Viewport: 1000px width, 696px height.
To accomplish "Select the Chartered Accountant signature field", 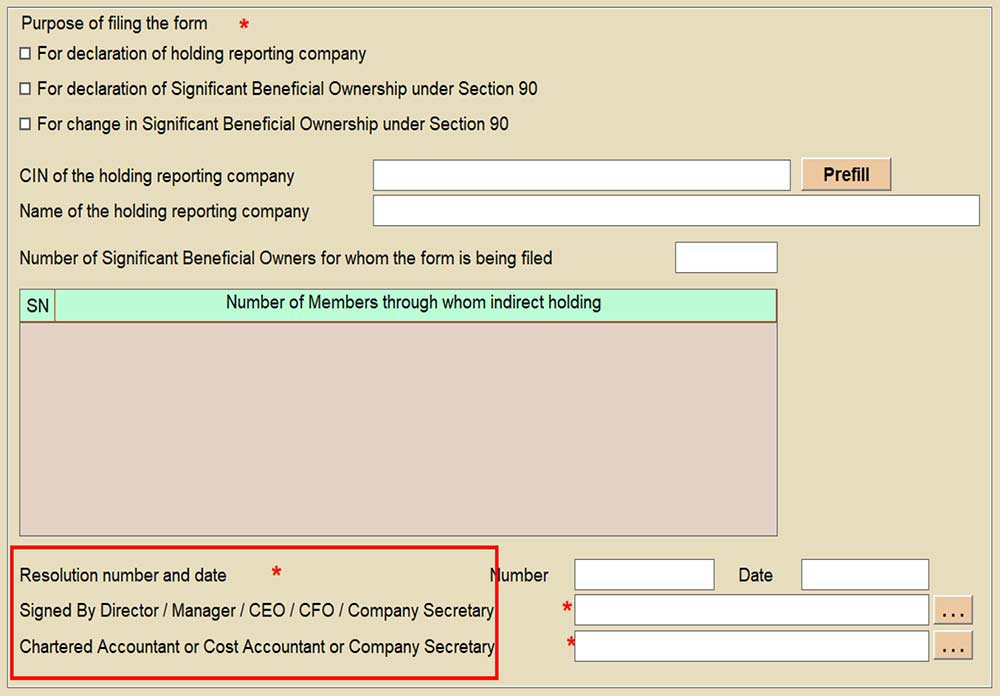I will click(x=751, y=646).
